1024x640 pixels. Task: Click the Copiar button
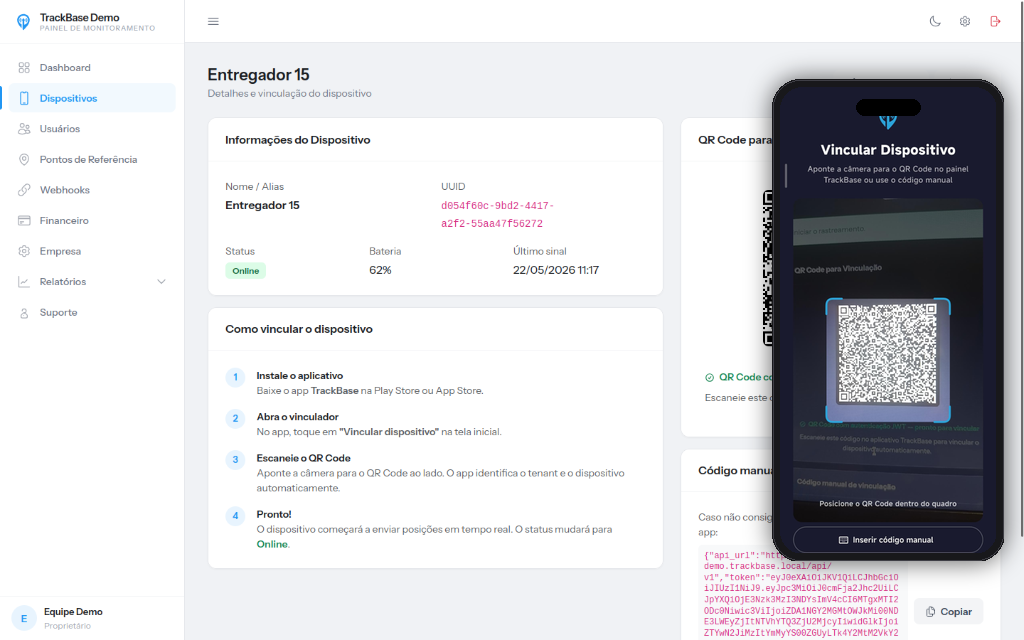[948, 612]
